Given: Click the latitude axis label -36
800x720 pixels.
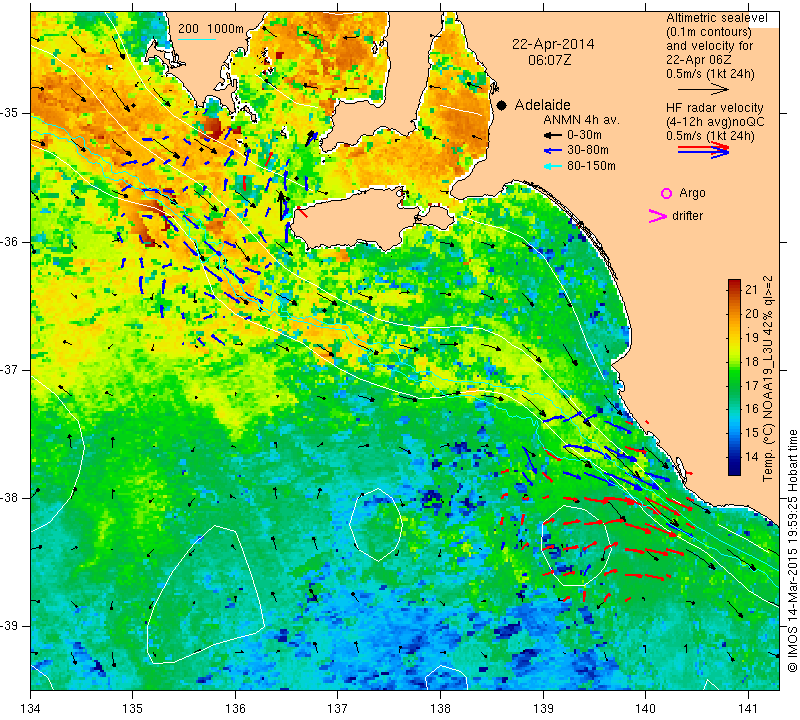Looking at the screenshot, I should click(11, 242).
